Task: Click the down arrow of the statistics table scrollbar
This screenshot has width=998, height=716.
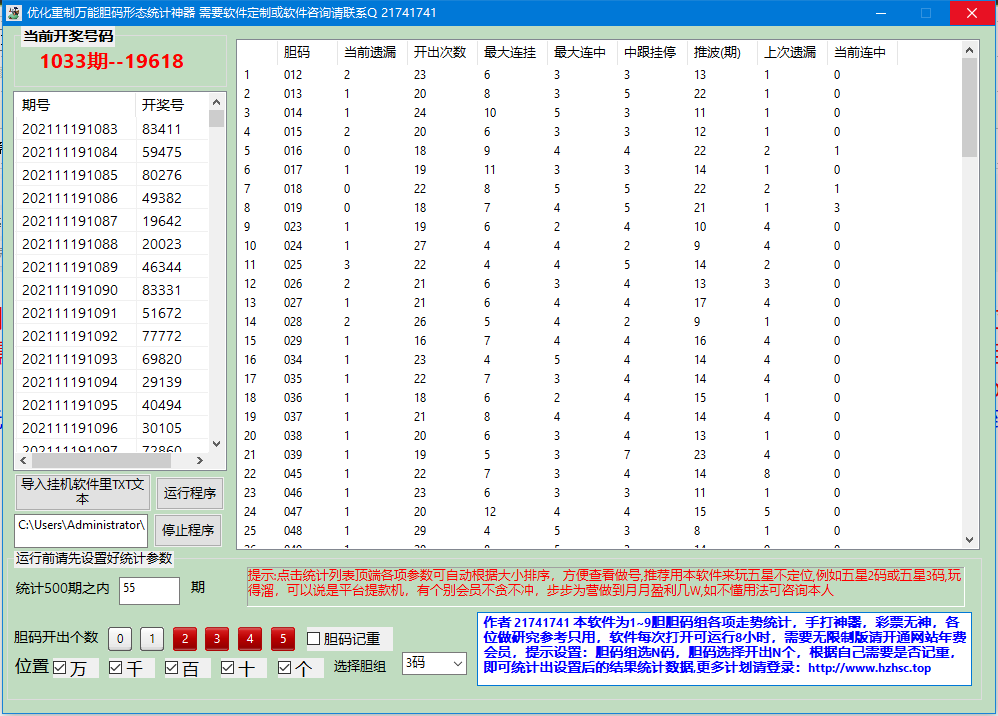Action: (969, 539)
